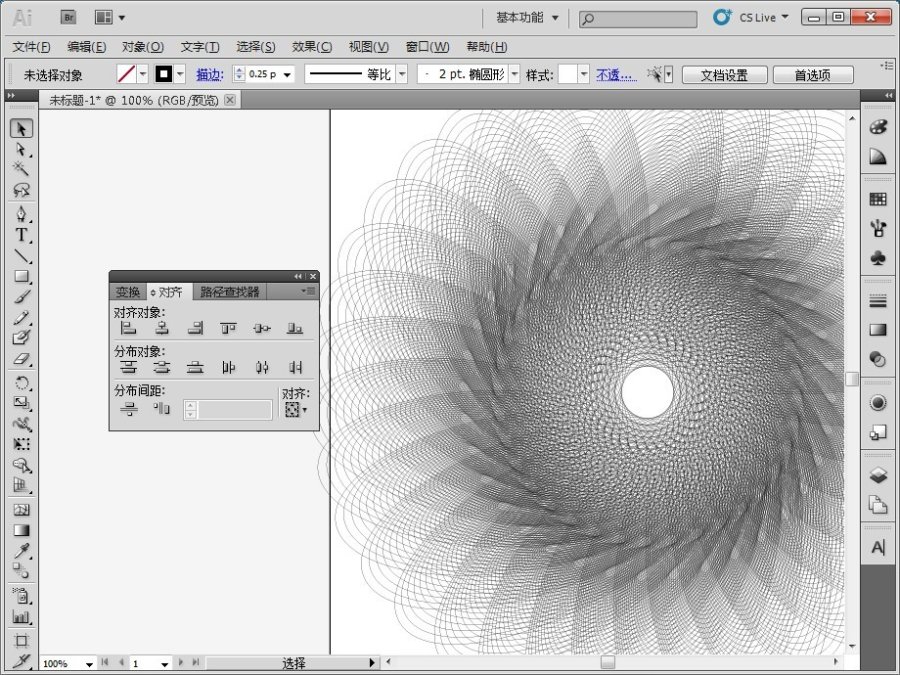The image size is (900, 675).
Task: Open the 文件(F) menu
Action: point(31,46)
